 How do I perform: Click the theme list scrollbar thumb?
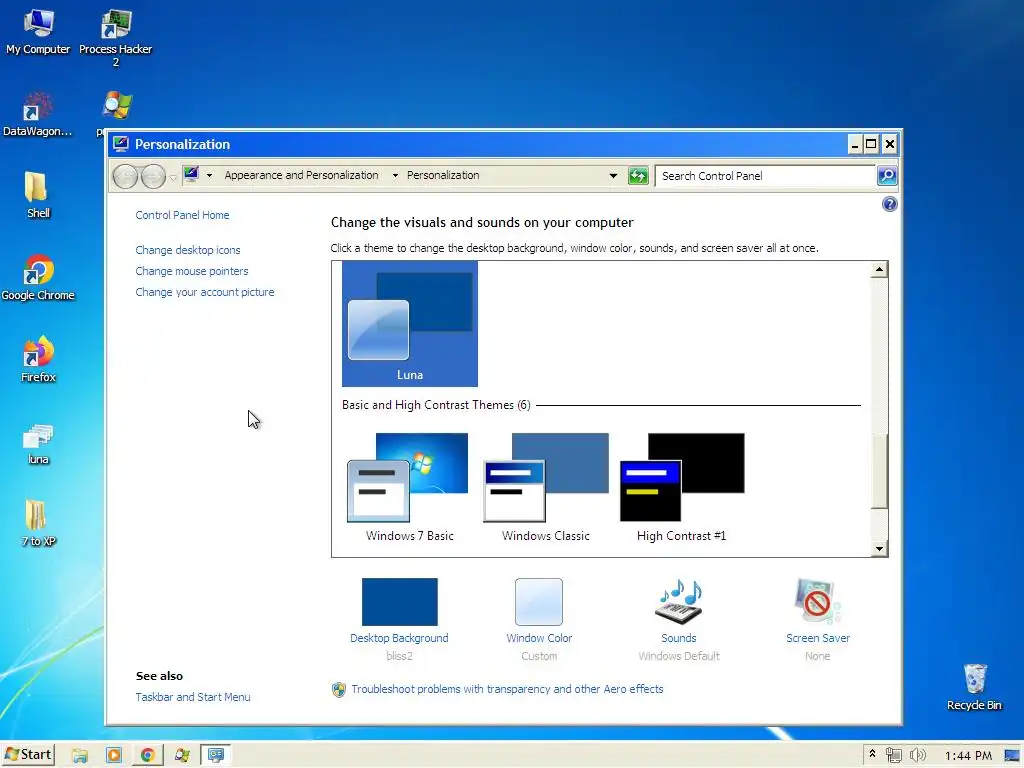click(x=879, y=471)
